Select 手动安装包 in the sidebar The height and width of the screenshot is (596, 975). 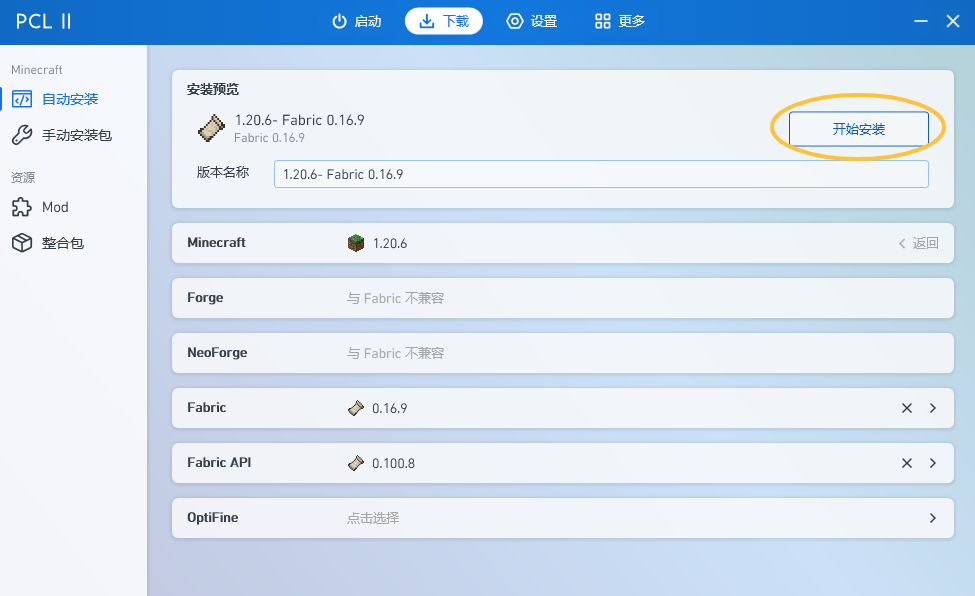pyautogui.click(x=73, y=135)
